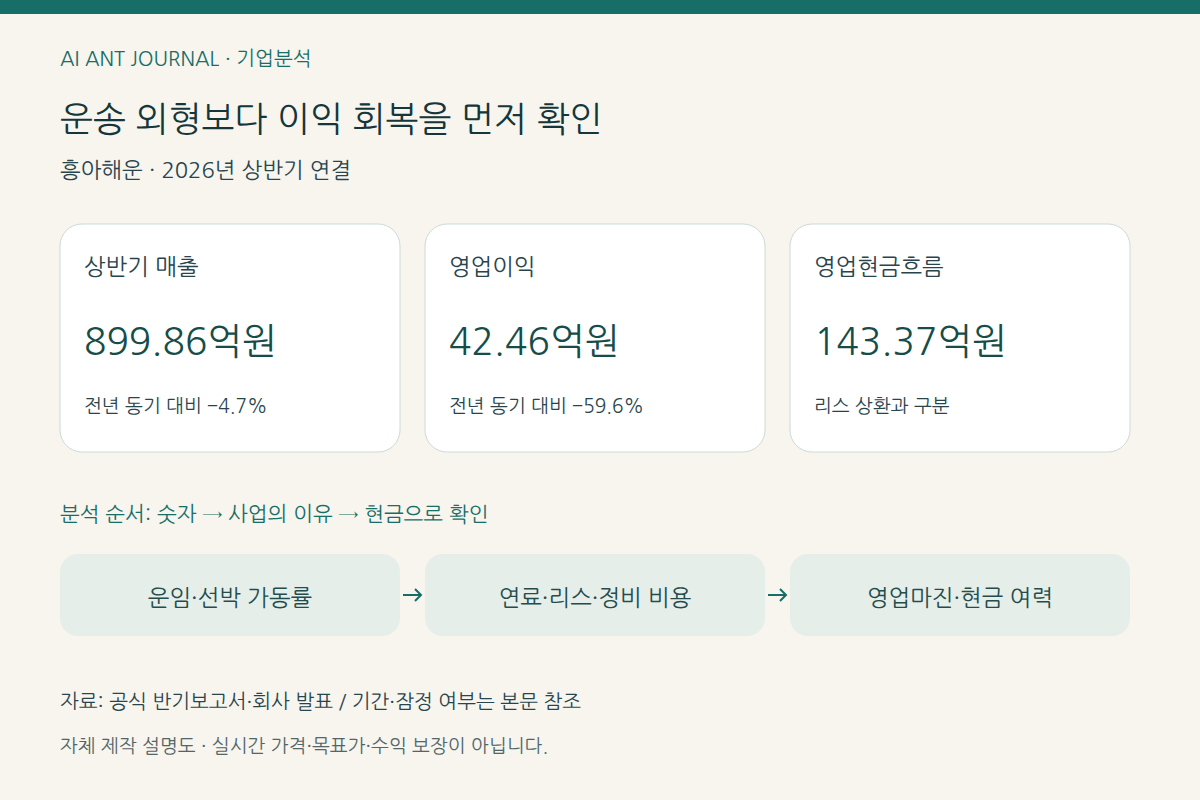Screen dimensions: 1200x800
Task: Click the note '리스 상환과 구분'
Action: coord(882,406)
